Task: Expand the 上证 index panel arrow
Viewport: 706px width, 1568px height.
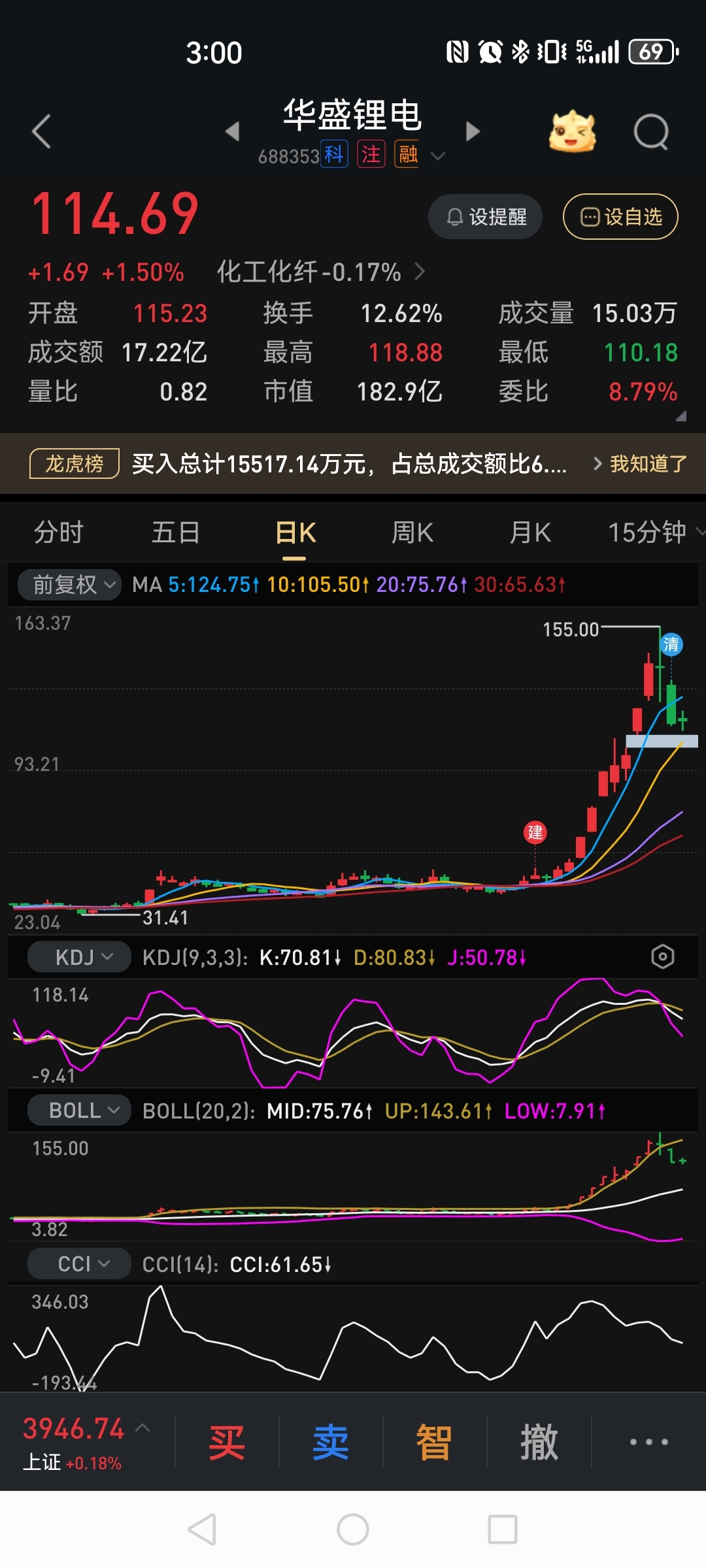Action: point(143,1428)
